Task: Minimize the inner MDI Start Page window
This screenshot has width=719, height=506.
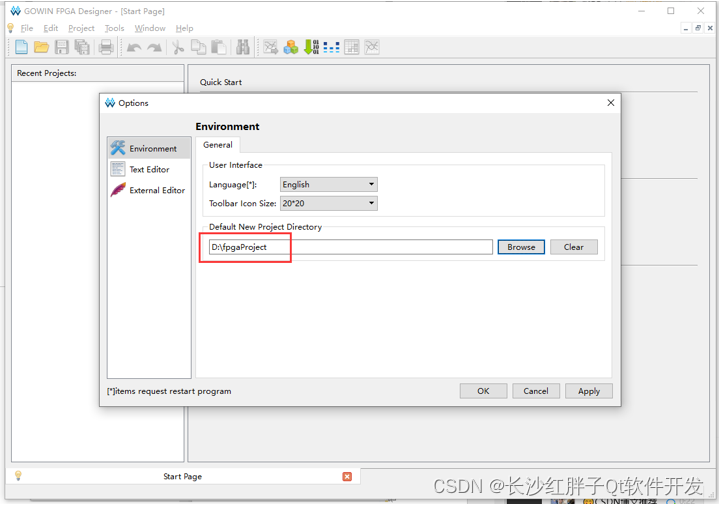Action: [x=686, y=28]
